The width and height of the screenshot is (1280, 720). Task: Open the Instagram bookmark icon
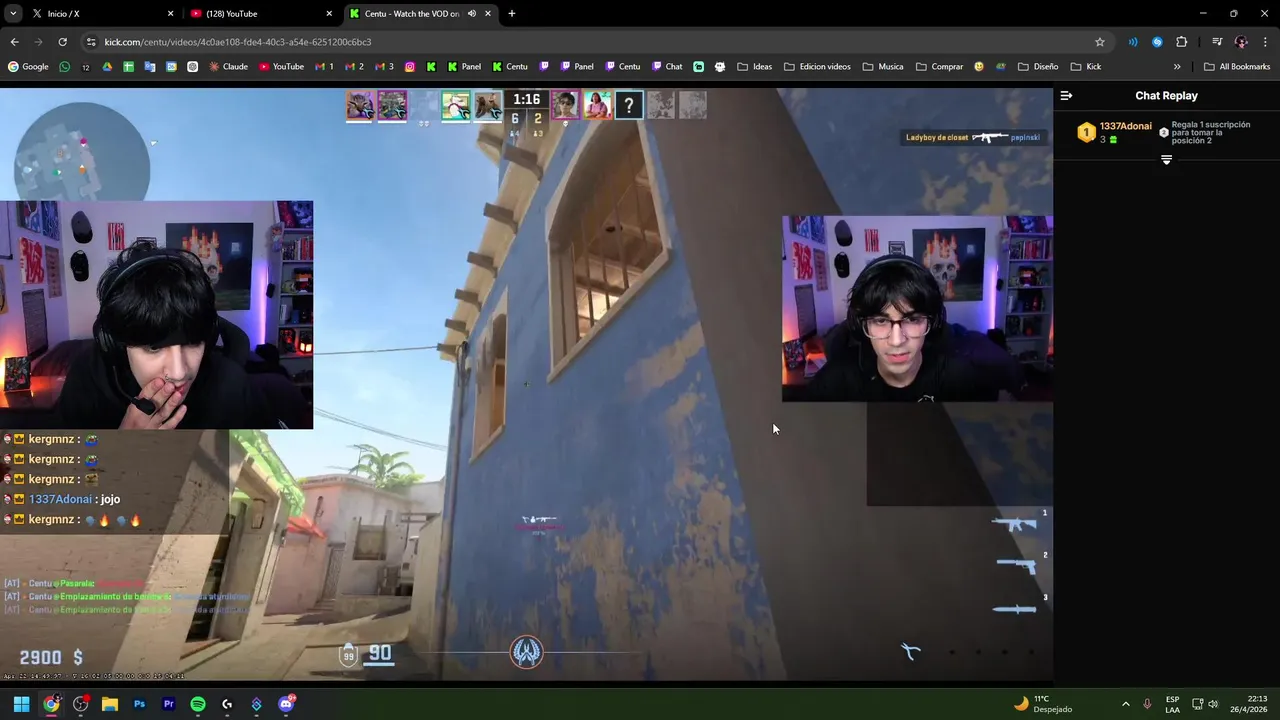tap(410, 67)
